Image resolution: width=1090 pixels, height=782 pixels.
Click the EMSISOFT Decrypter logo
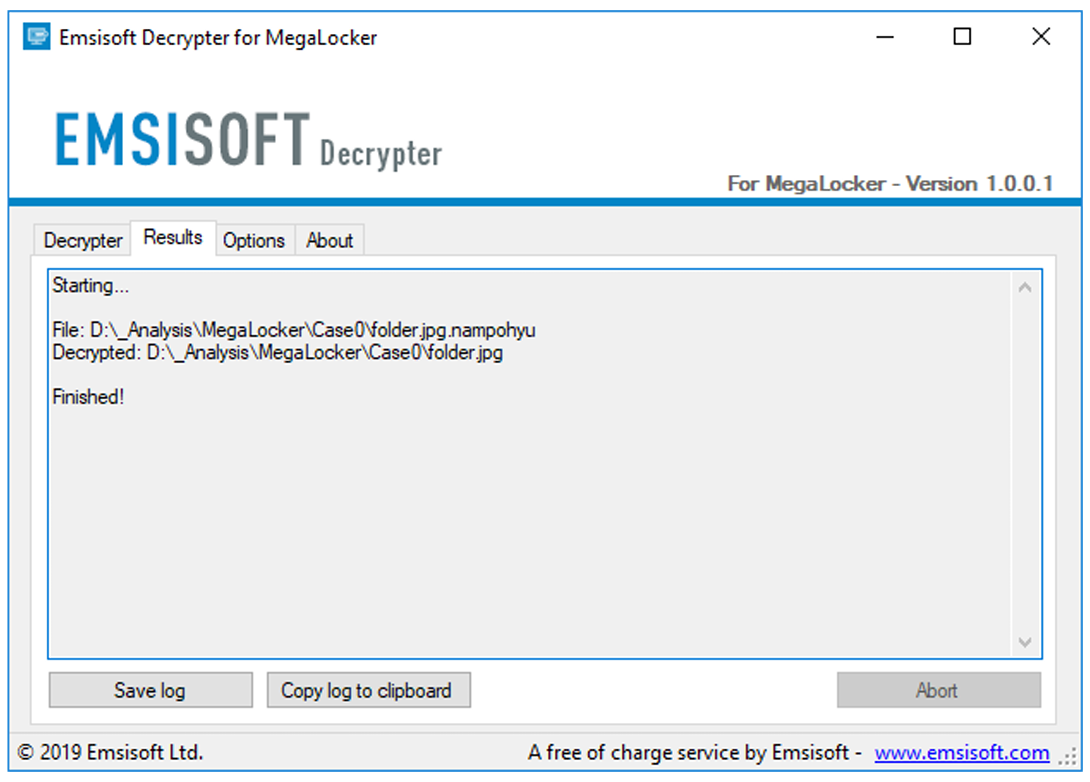(248, 140)
